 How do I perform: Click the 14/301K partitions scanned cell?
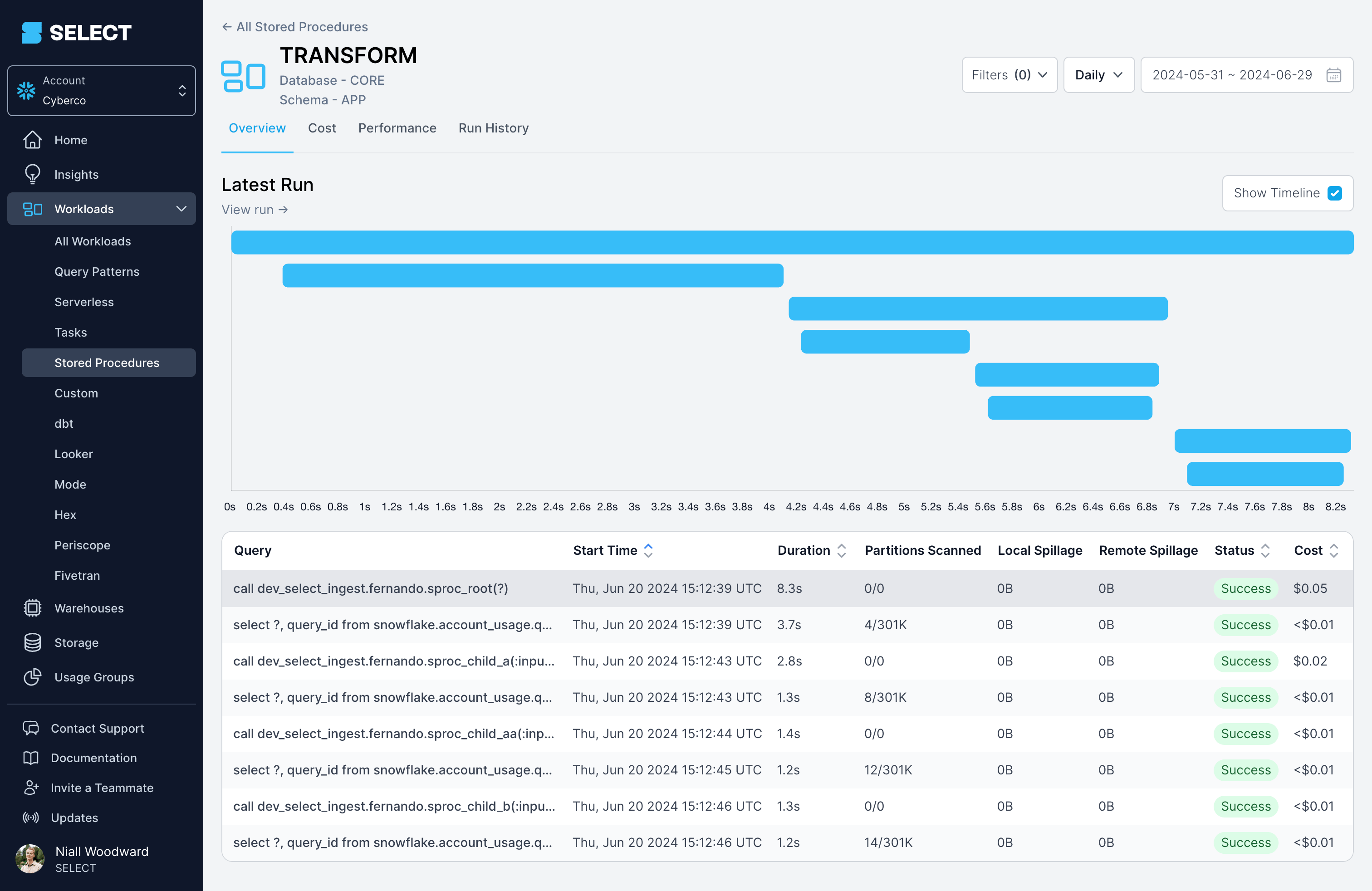888,842
